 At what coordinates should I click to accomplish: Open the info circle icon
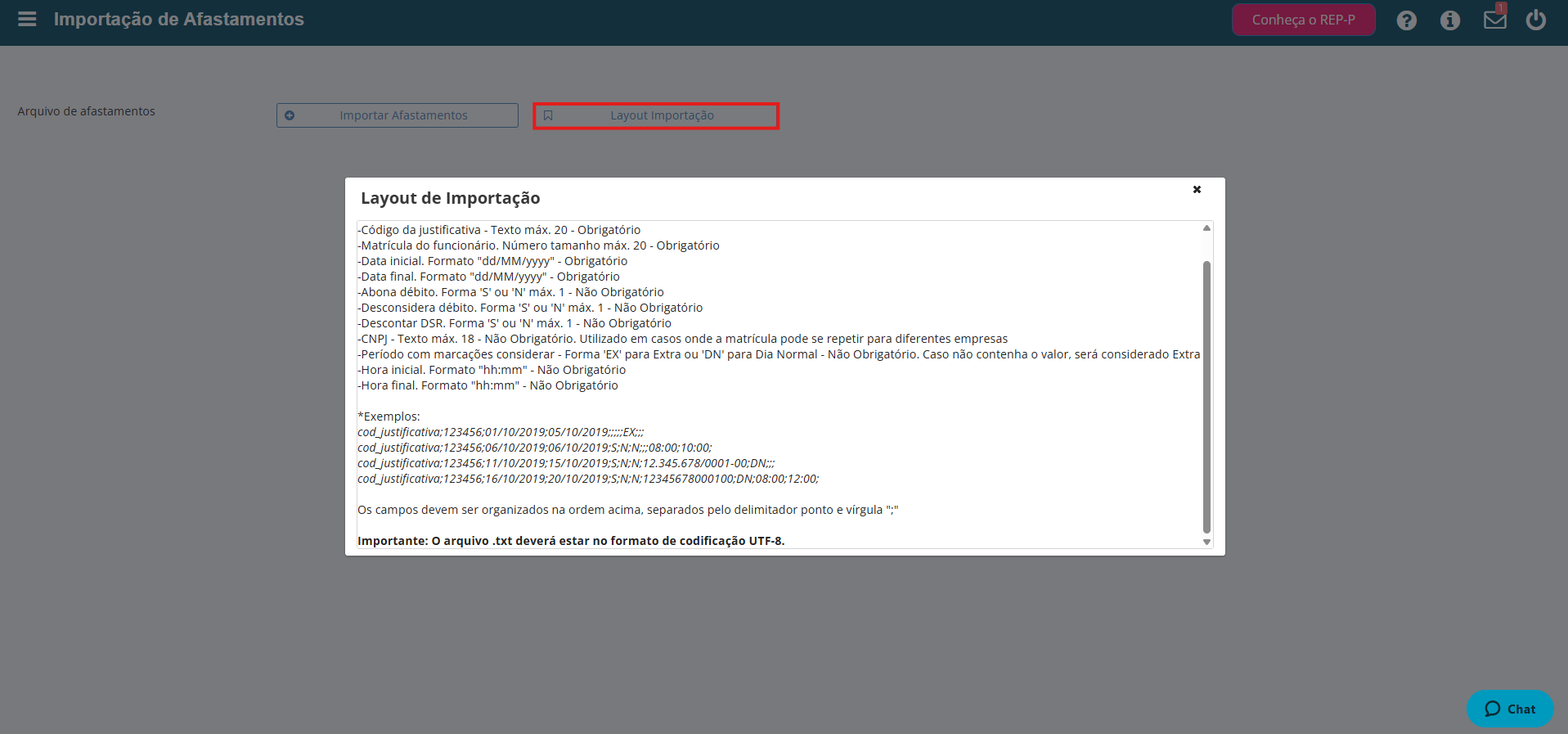click(x=1449, y=20)
